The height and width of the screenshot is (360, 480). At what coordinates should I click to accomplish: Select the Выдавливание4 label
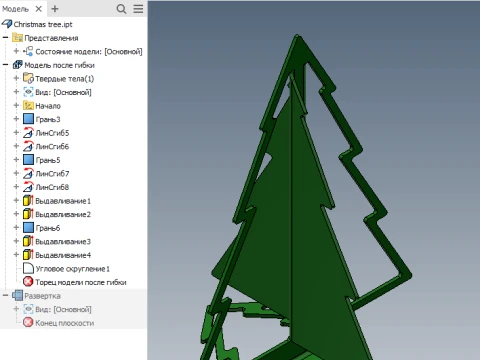point(63,255)
